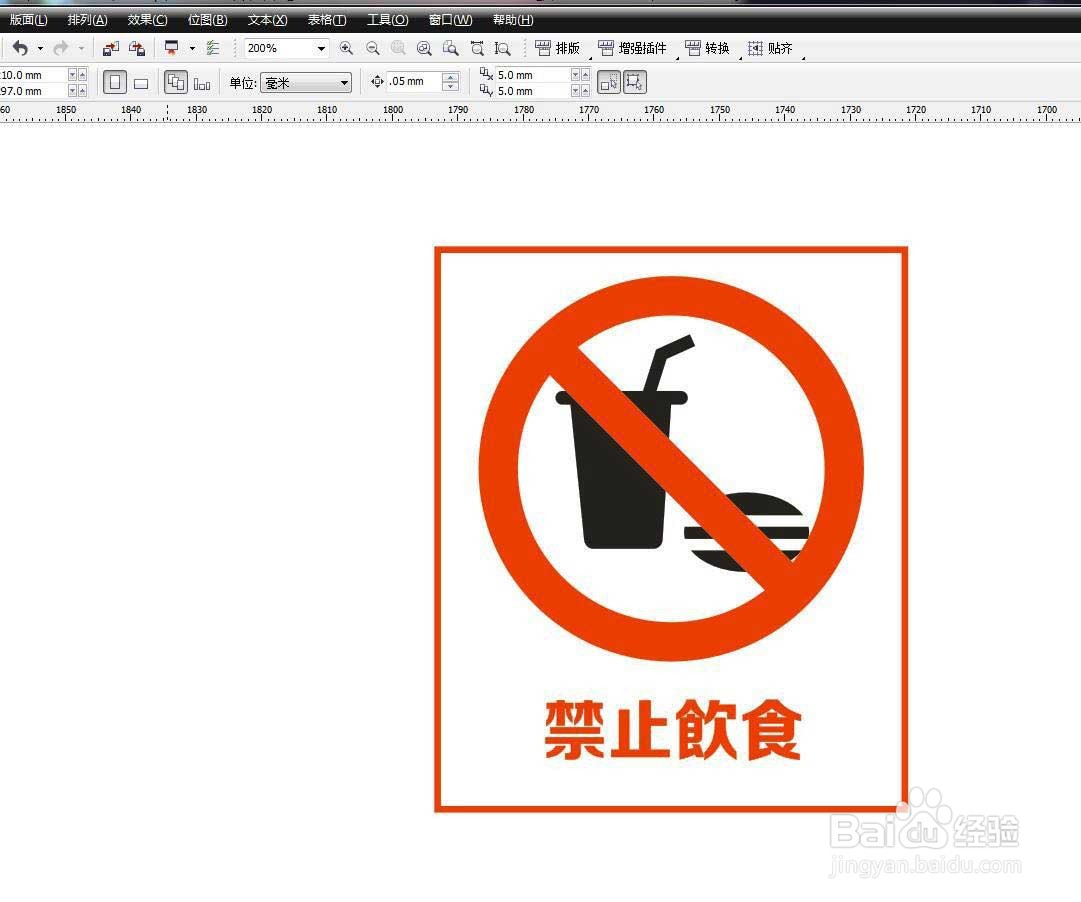Viewport: 1081px width, 902px height.
Task: Open the 排列(A) menu
Action: [x=88, y=20]
